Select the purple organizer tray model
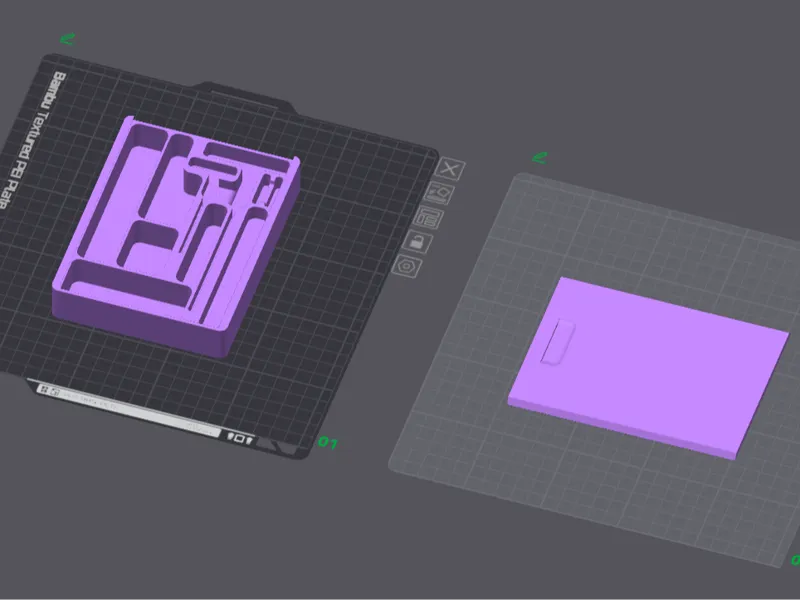 (176, 237)
